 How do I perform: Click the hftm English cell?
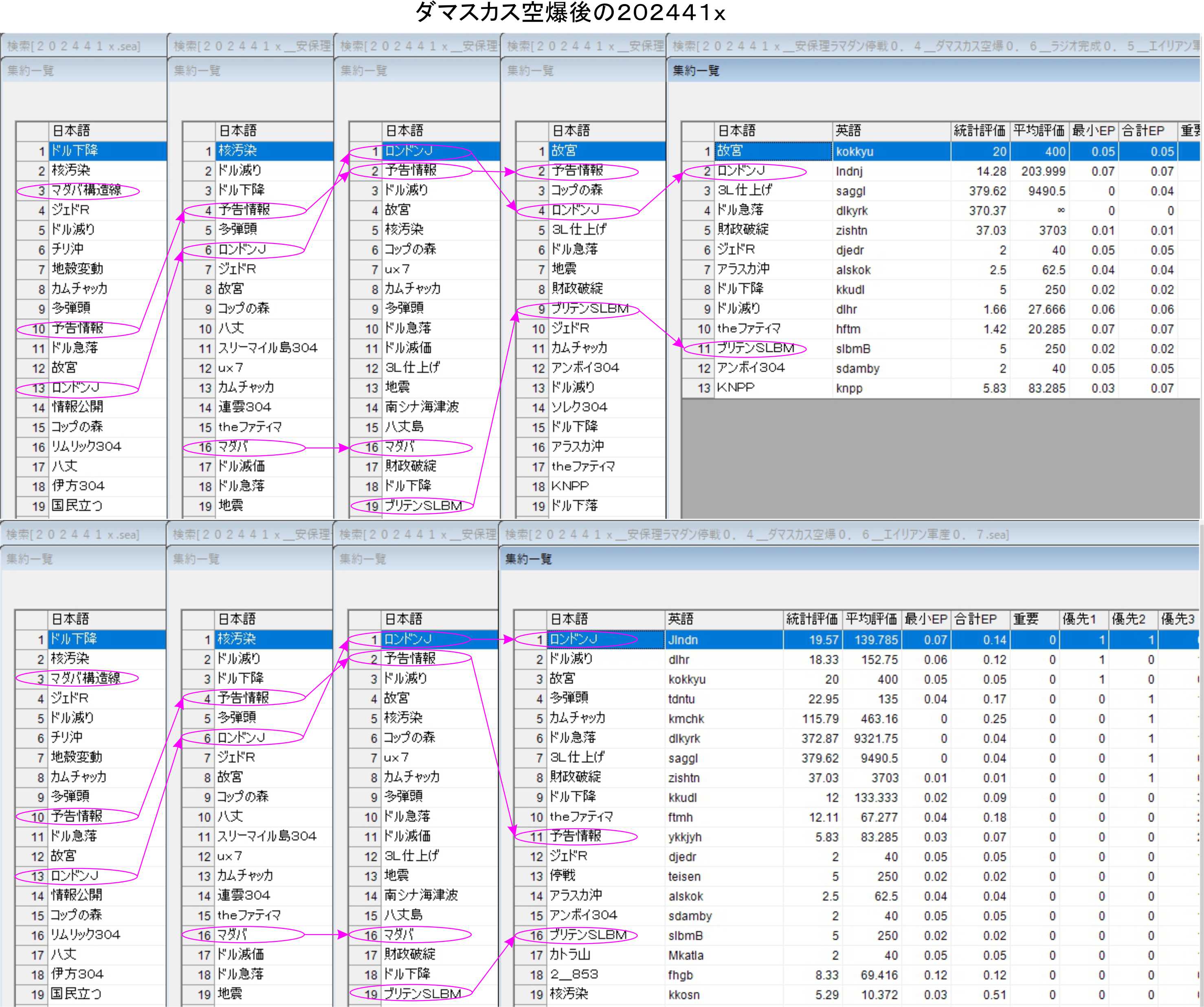(891, 329)
